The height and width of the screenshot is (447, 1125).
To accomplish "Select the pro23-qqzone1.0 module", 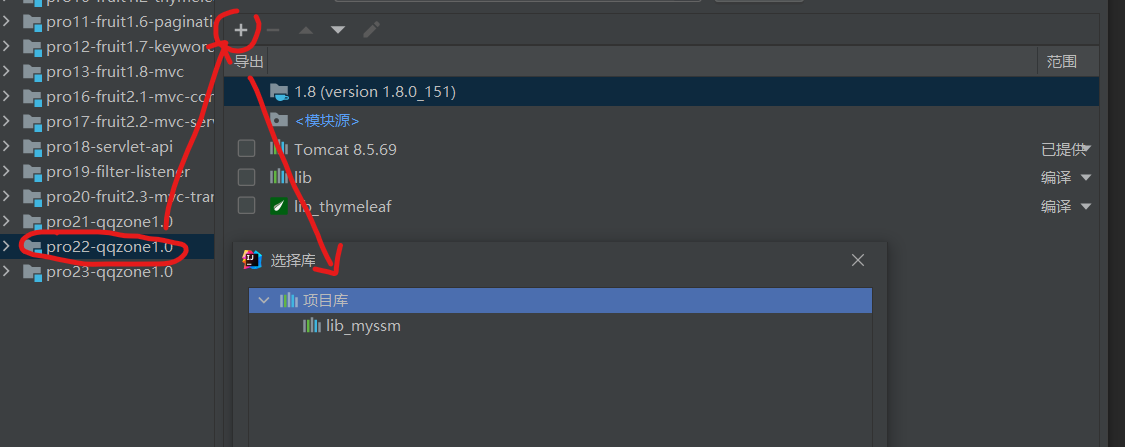I will pos(109,271).
